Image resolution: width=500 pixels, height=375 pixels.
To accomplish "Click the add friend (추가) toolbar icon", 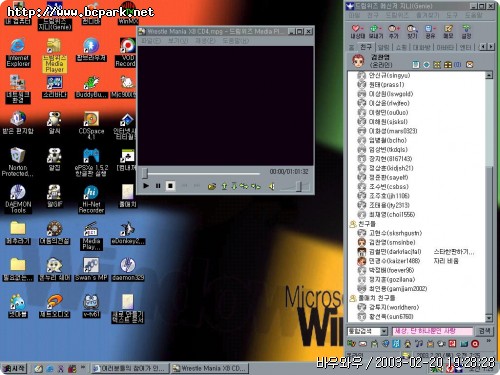I will click(x=394, y=31).
